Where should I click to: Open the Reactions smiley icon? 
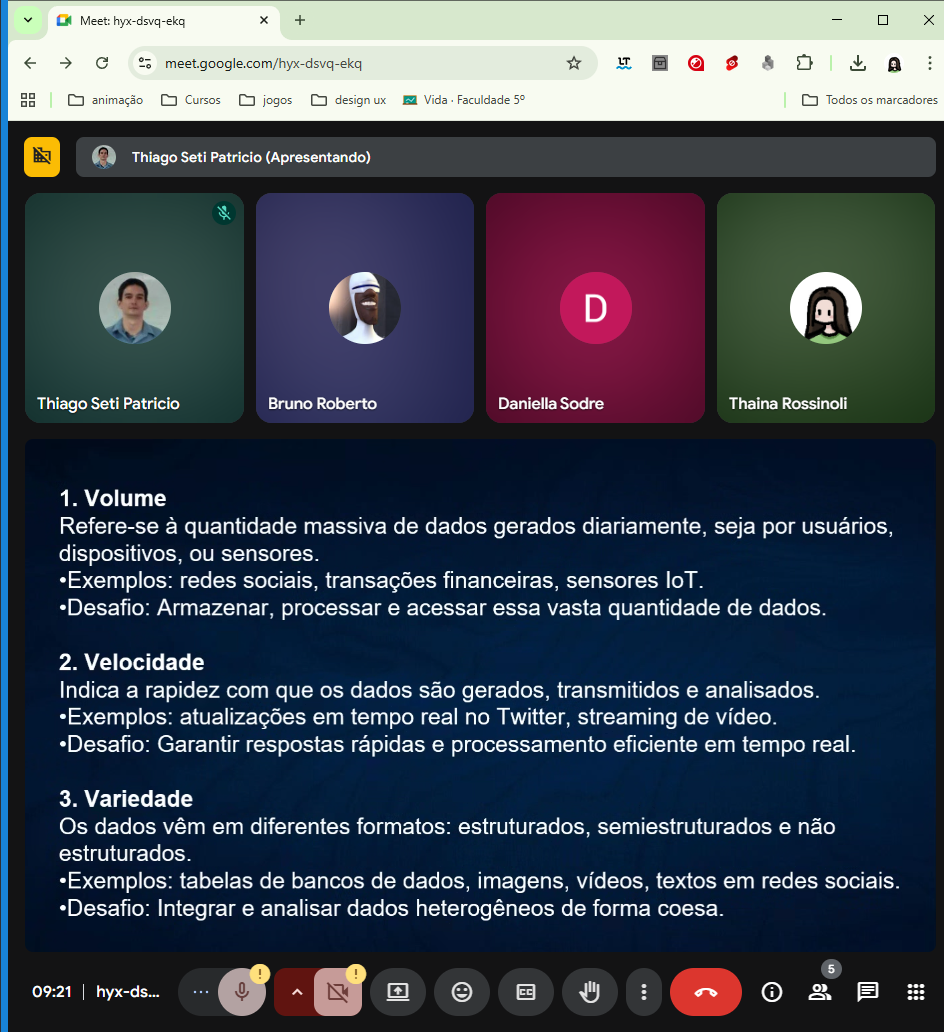tap(462, 992)
